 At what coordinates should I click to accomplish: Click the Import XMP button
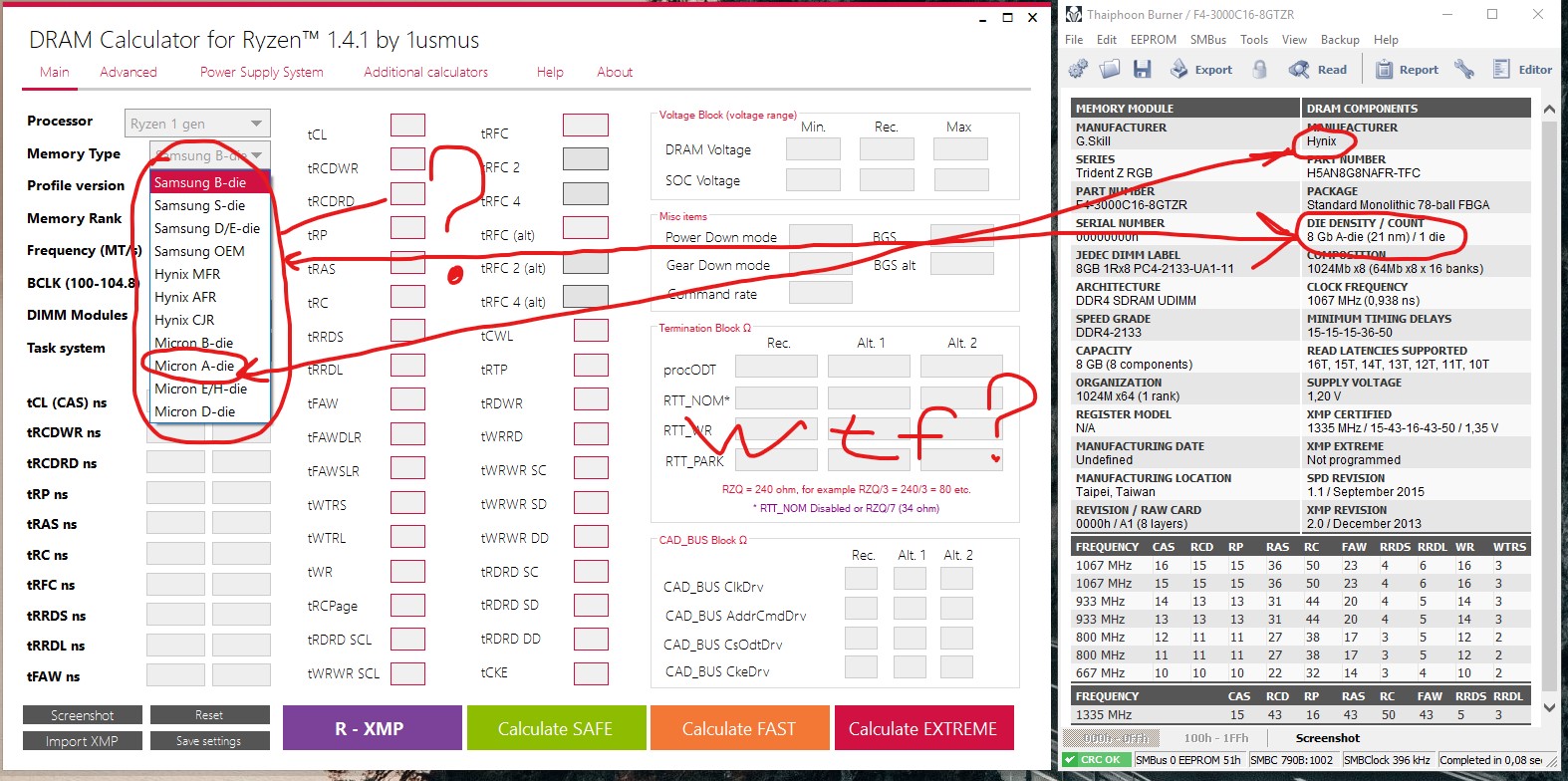coord(83,741)
